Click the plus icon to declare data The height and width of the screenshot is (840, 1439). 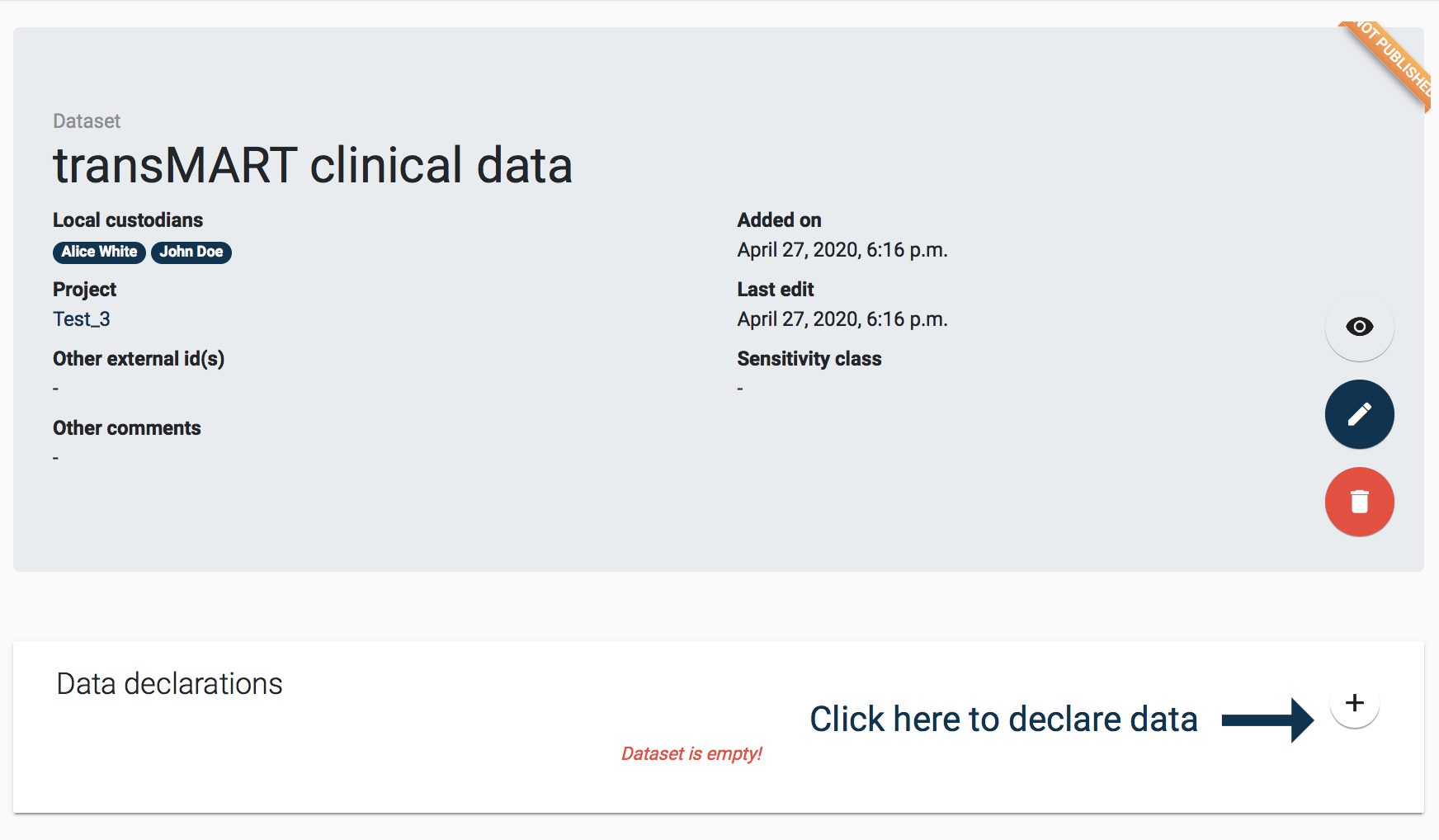1354,703
